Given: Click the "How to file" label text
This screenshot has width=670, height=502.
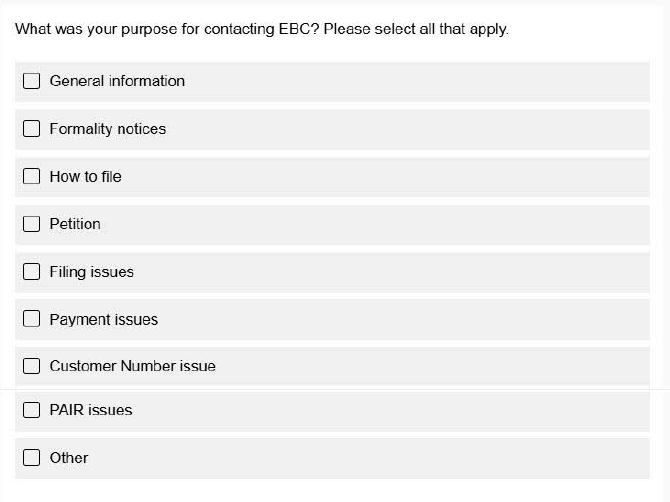Looking at the screenshot, I should tap(86, 177).
